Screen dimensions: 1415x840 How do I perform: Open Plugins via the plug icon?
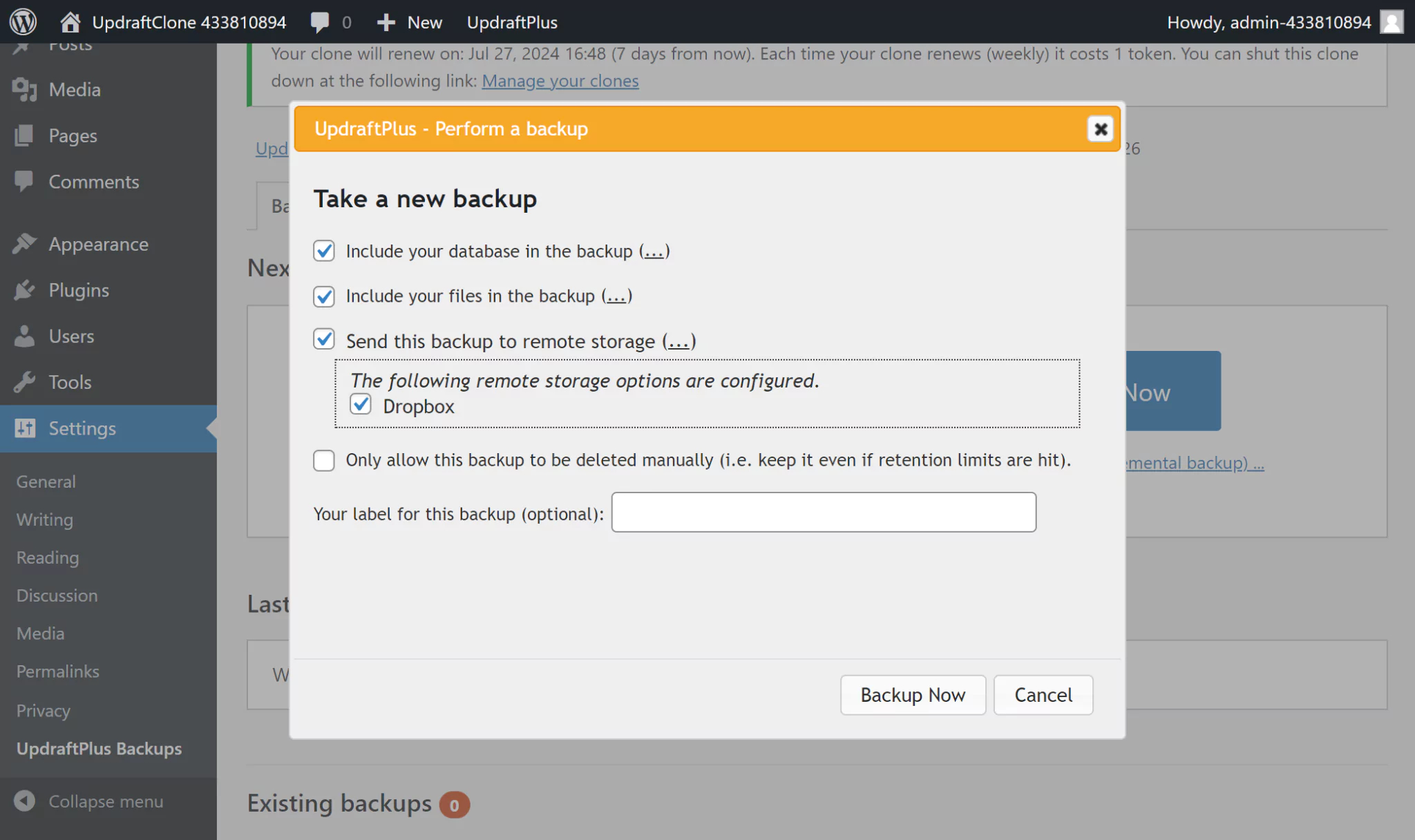26,290
